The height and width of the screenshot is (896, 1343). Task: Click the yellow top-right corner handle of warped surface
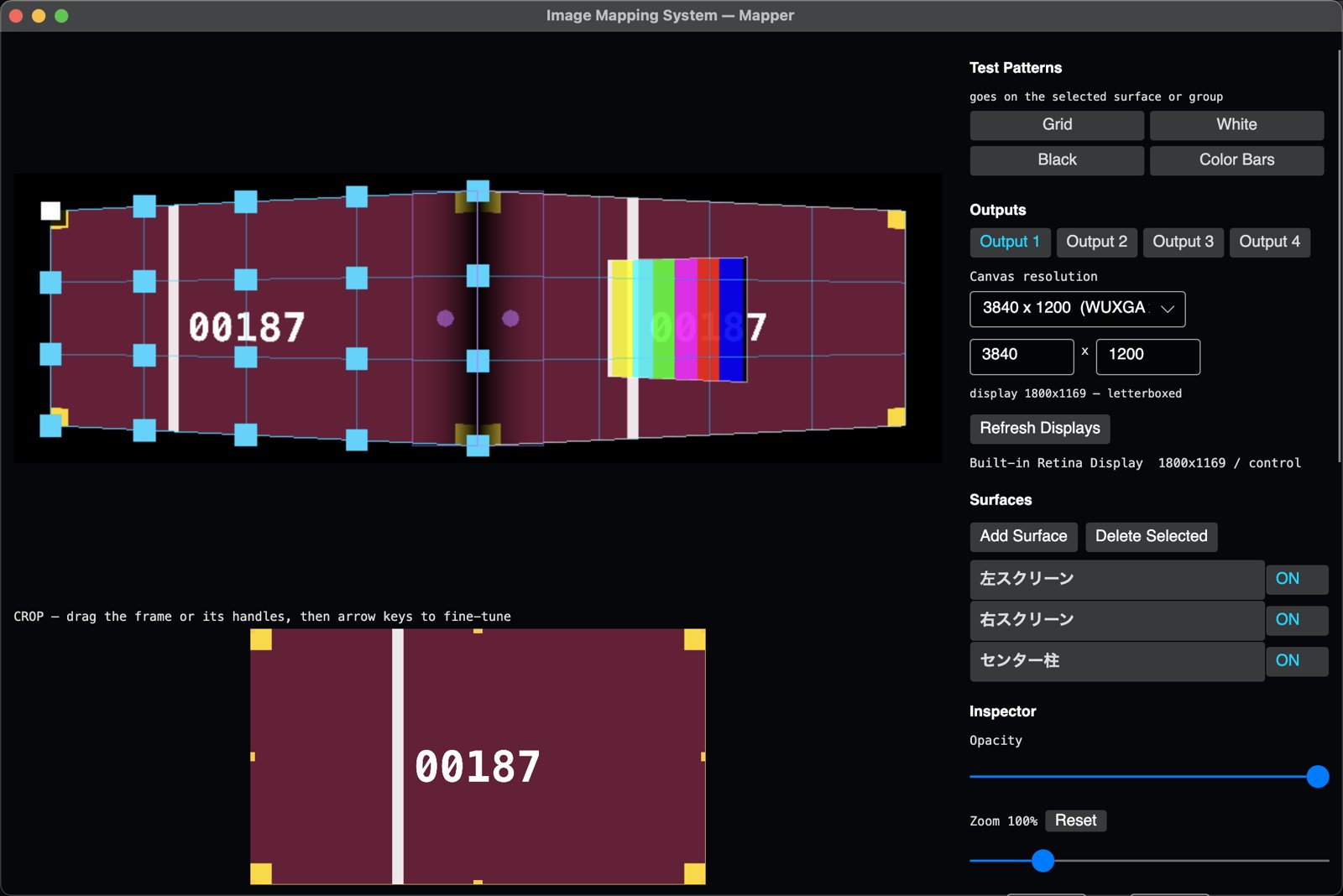[x=896, y=220]
